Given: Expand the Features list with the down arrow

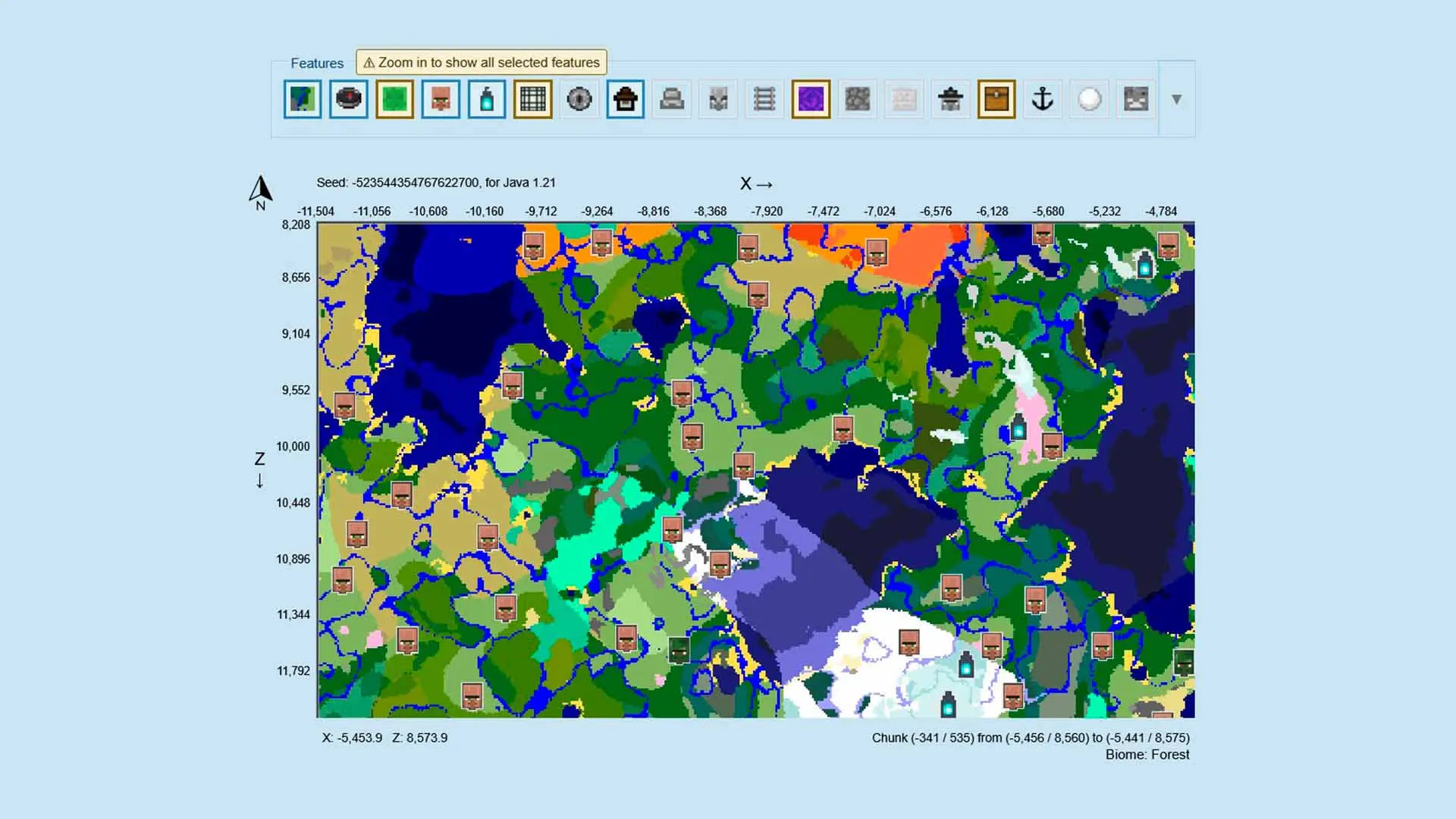Looking at the screenshot, I should [1177, 99].
